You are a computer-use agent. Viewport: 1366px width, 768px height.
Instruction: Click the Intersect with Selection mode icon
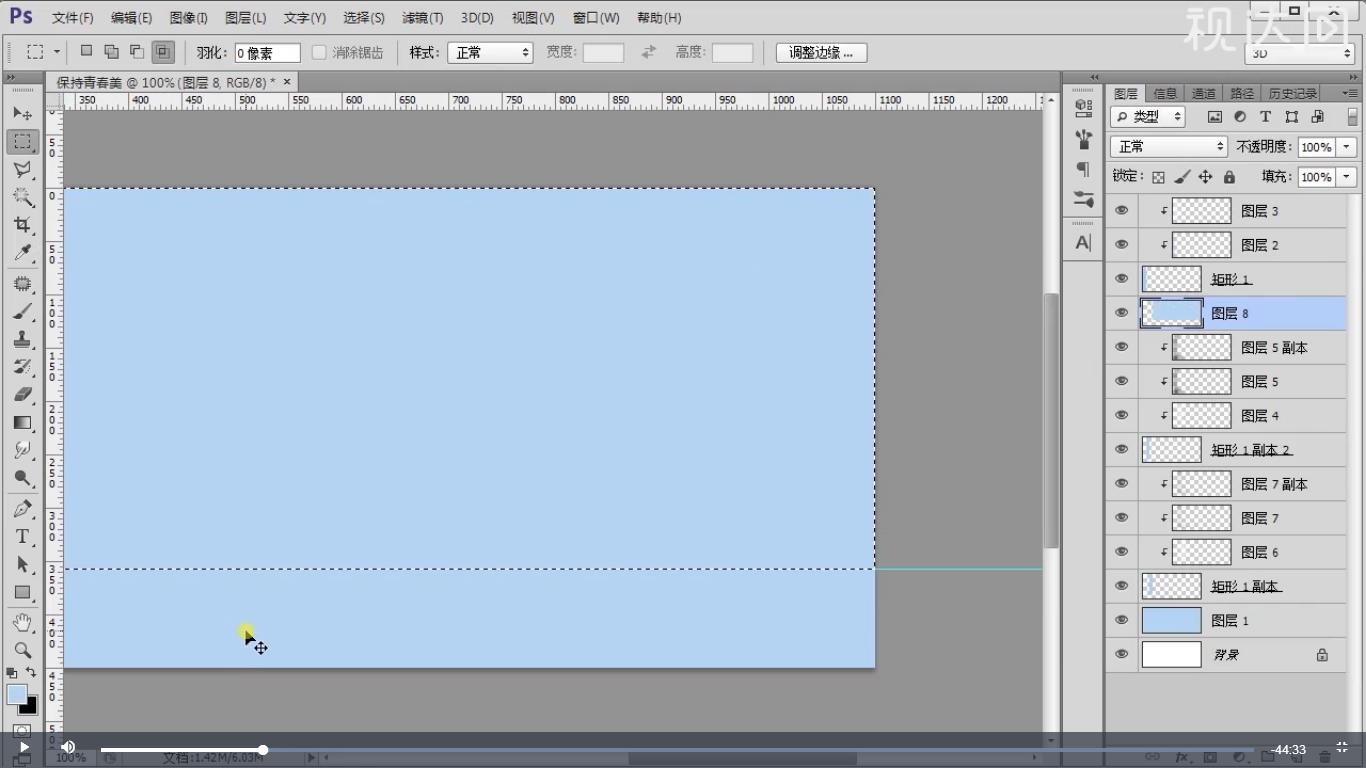(x=163, y=52)
